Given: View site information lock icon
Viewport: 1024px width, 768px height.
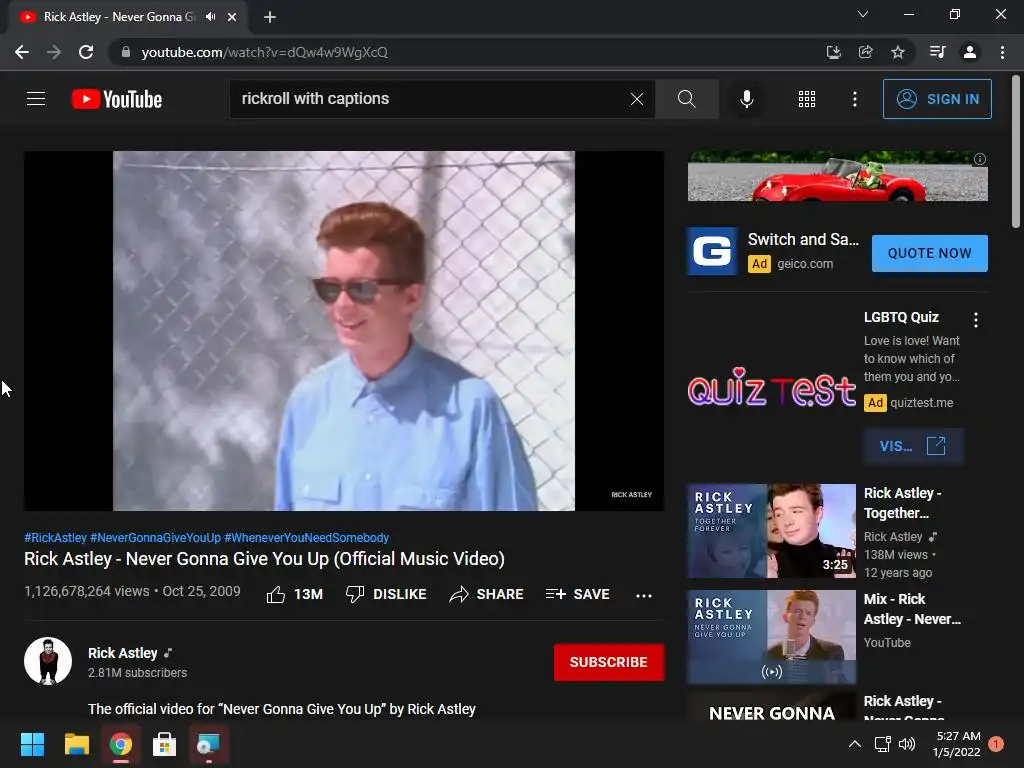Looking at the screenshot, I should tap(125, 52).
